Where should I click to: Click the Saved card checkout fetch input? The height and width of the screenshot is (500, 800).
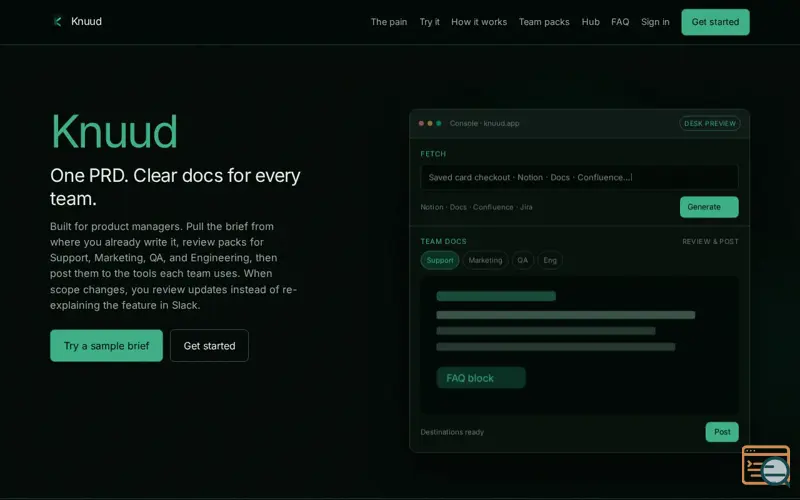(579, 177)
